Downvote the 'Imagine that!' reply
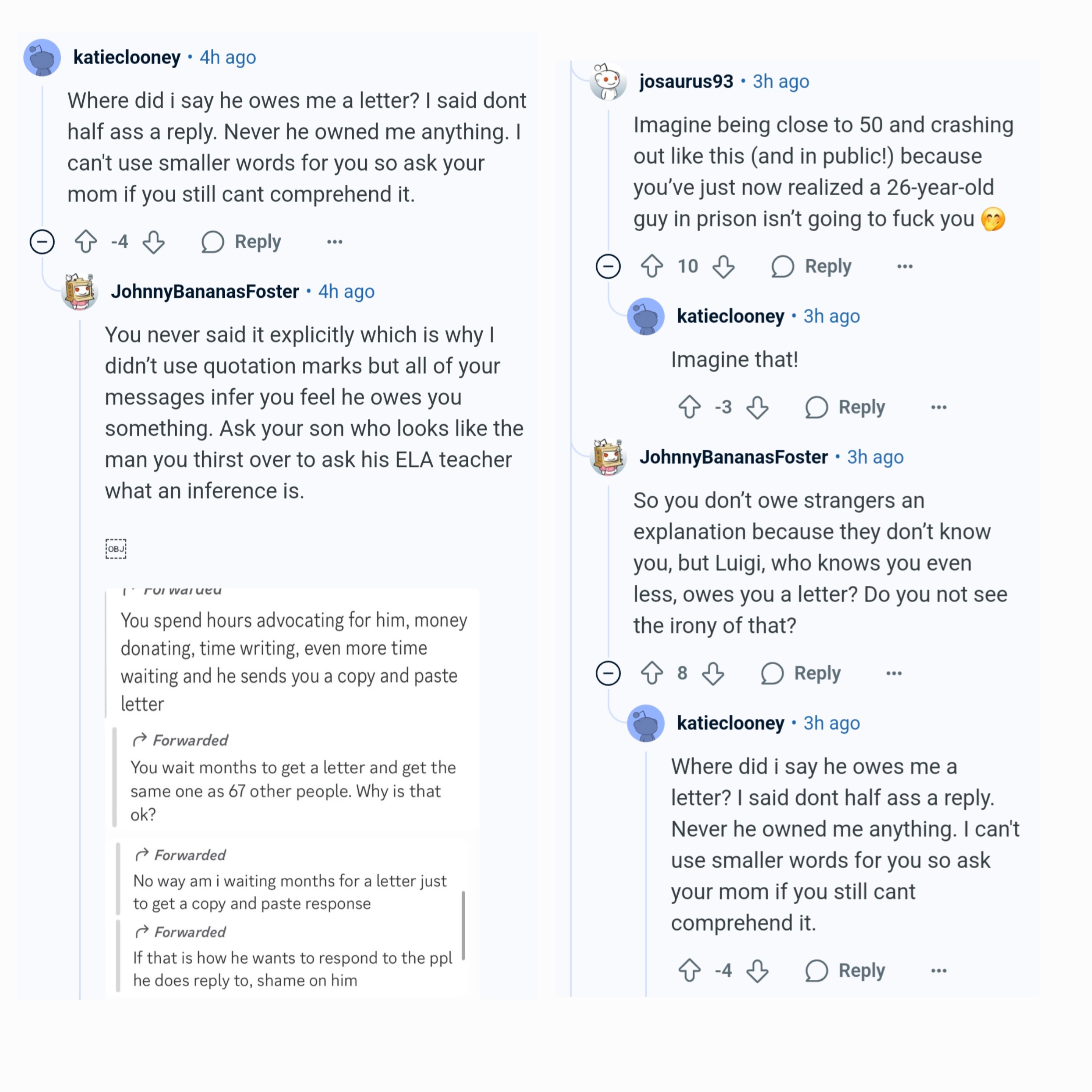 (x=758, y=407)
